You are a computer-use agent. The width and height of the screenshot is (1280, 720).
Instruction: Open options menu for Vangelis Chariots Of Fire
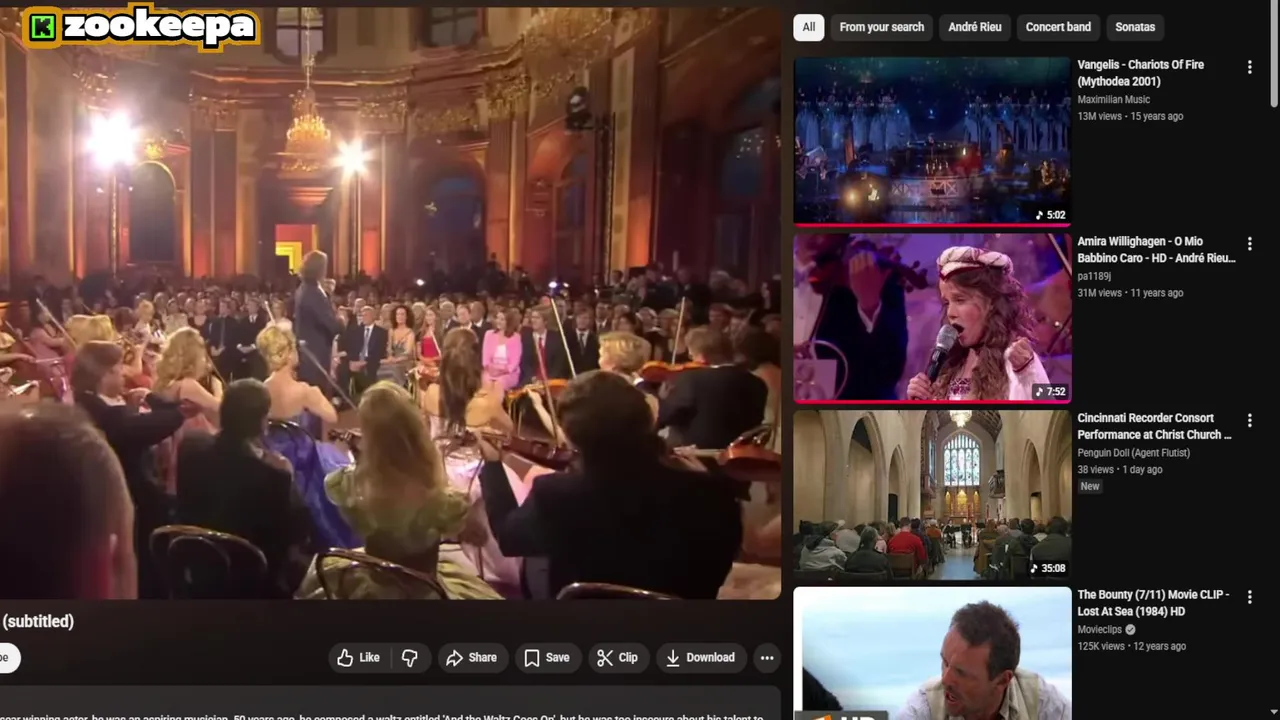pyautogui.click(x=1249, y=67)
